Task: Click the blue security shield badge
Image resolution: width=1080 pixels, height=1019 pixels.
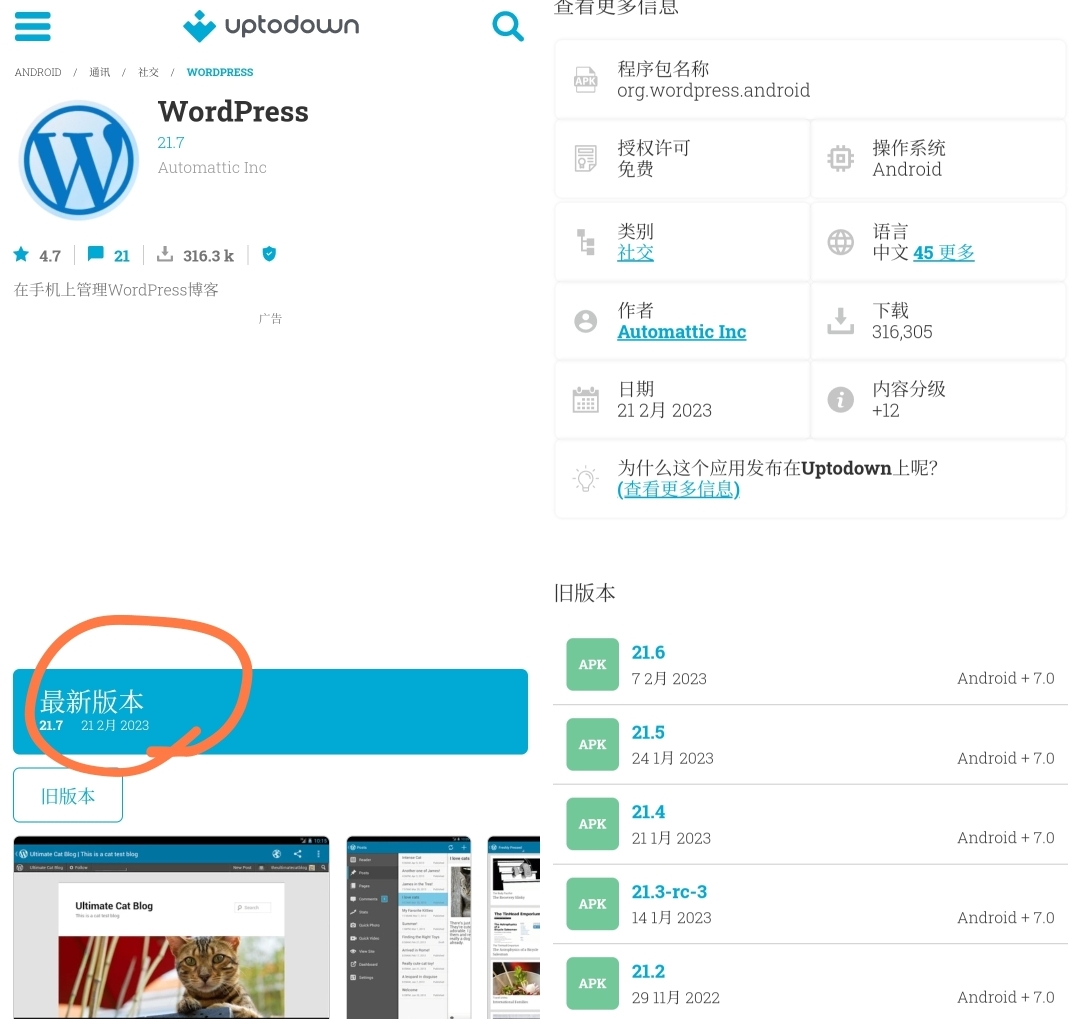Action: coord(269,254)
